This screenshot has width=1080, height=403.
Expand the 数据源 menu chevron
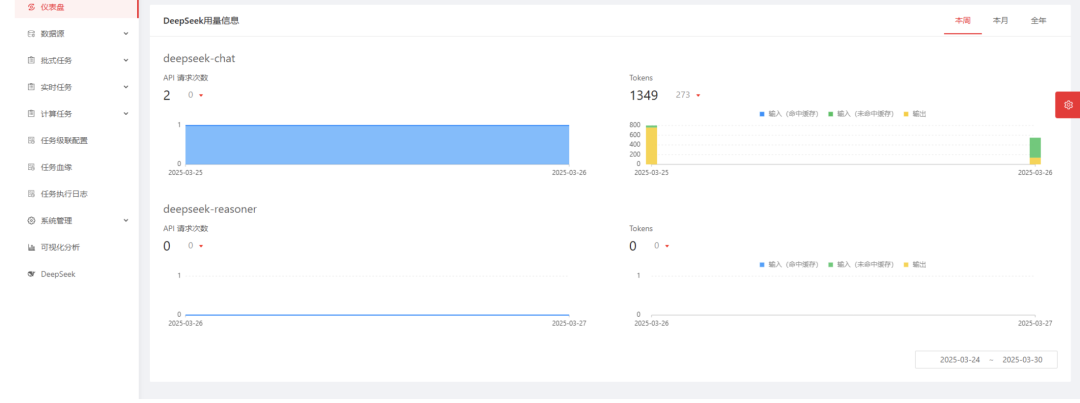[126, 33]
